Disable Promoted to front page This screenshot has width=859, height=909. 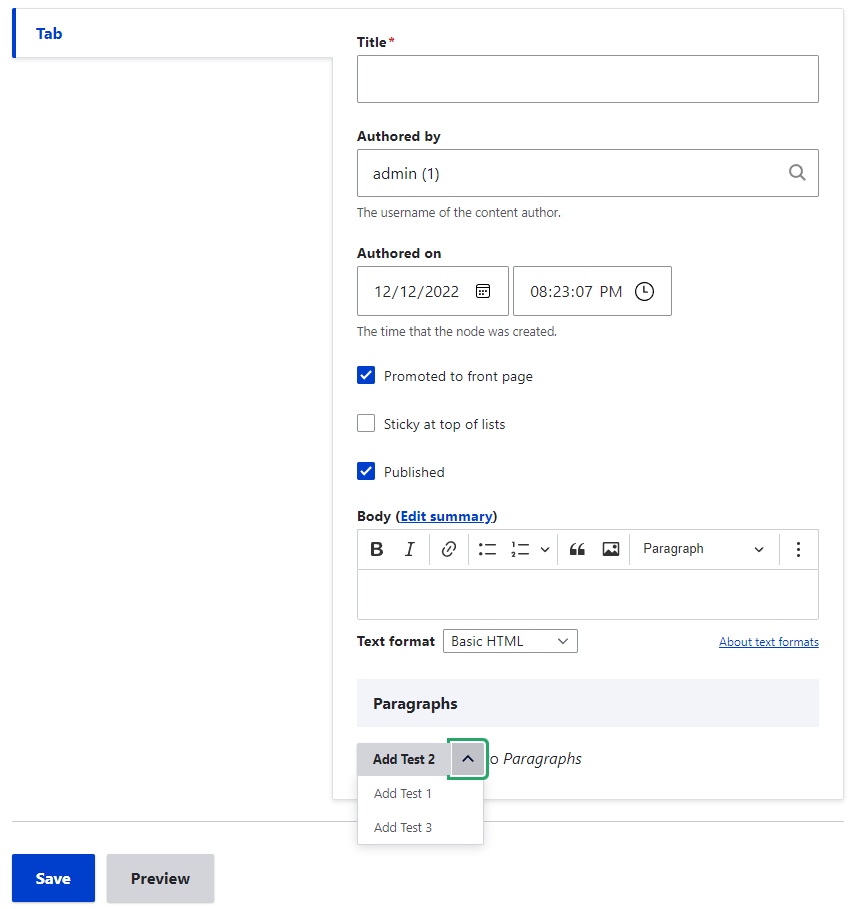click(366, 375)
